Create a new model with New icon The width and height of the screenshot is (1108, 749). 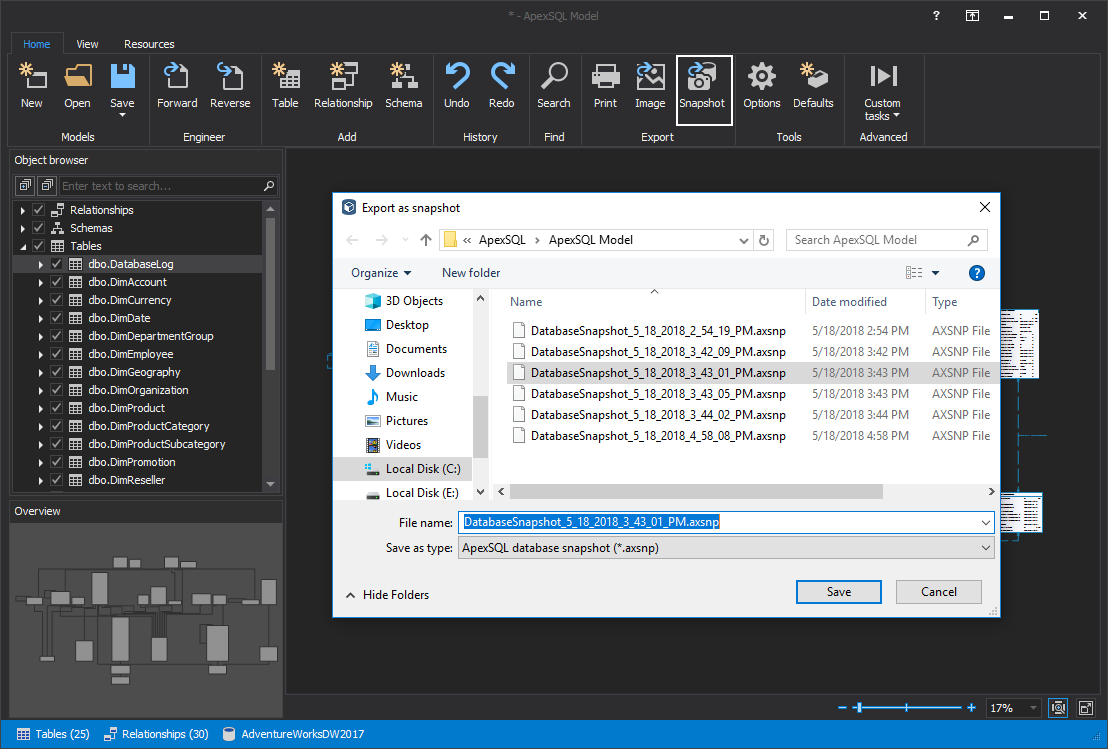[31, 85]
